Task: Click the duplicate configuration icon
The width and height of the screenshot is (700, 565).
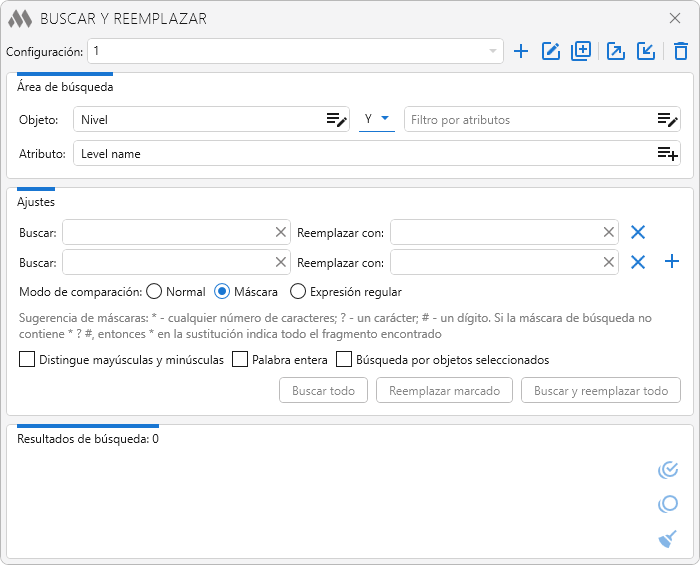Action: [x=581, y=51]
